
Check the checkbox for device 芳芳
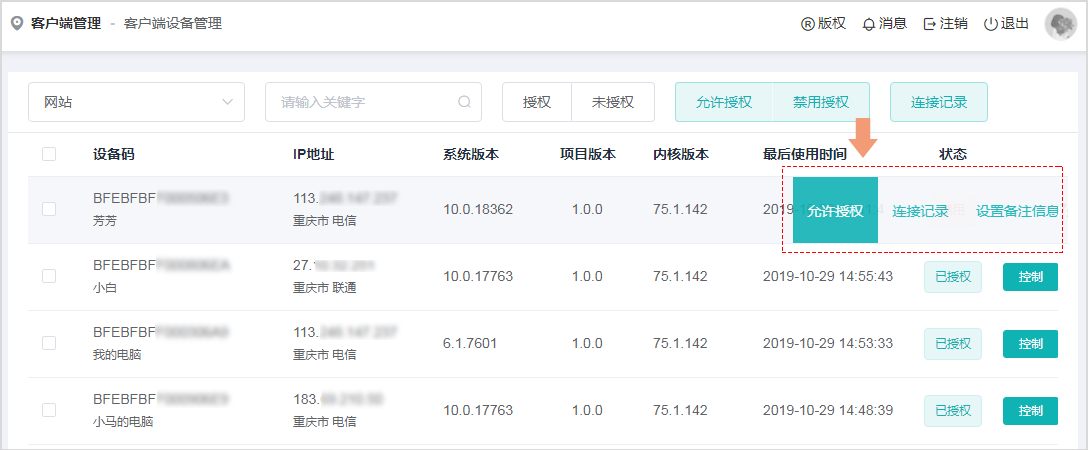pos(49,209)
